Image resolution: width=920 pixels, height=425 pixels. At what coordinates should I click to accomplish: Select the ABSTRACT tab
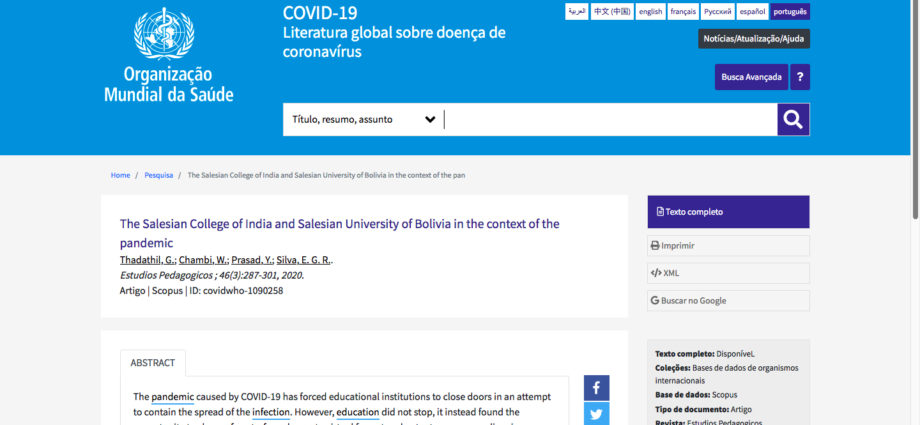click(153, 363)
